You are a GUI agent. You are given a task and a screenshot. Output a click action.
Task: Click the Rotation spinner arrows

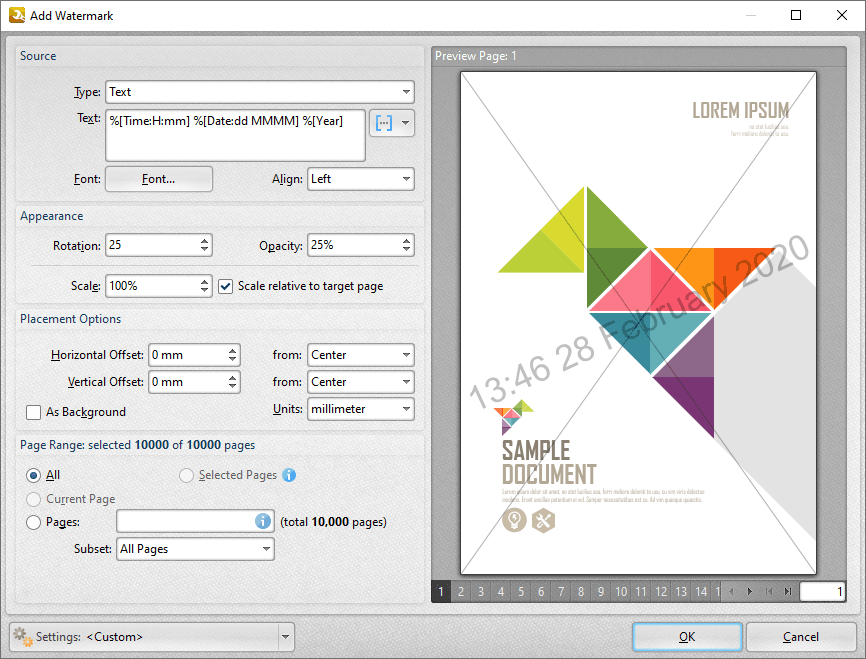(205, 245)
